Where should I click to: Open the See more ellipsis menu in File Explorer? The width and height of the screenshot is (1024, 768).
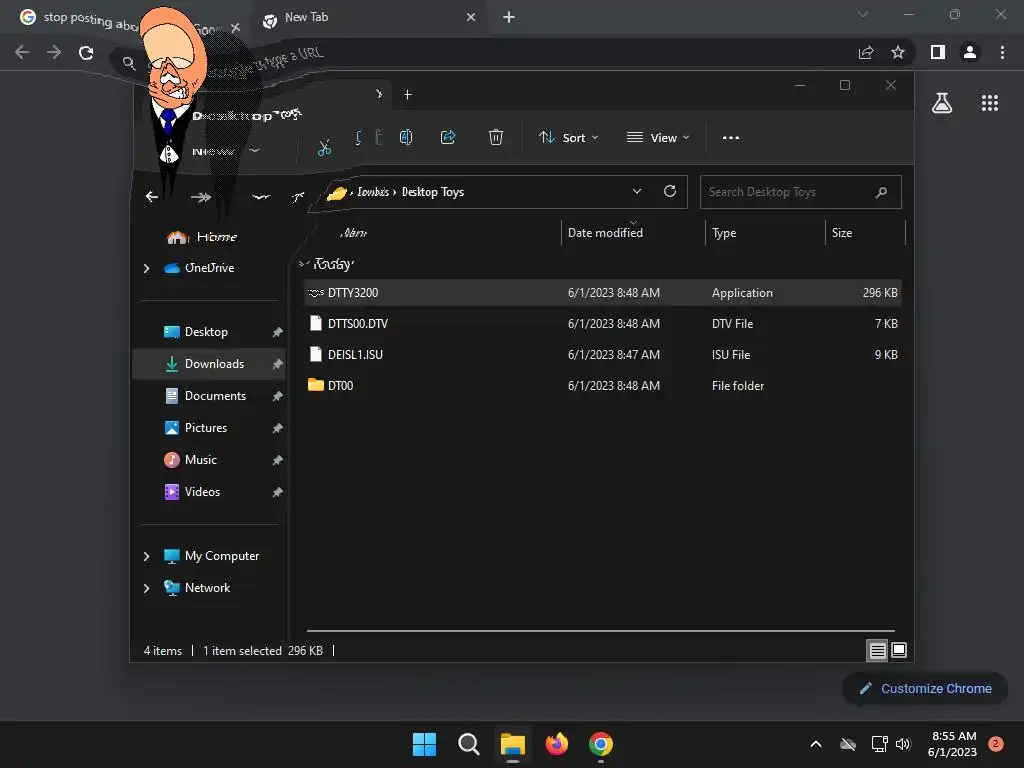point(731,138)
